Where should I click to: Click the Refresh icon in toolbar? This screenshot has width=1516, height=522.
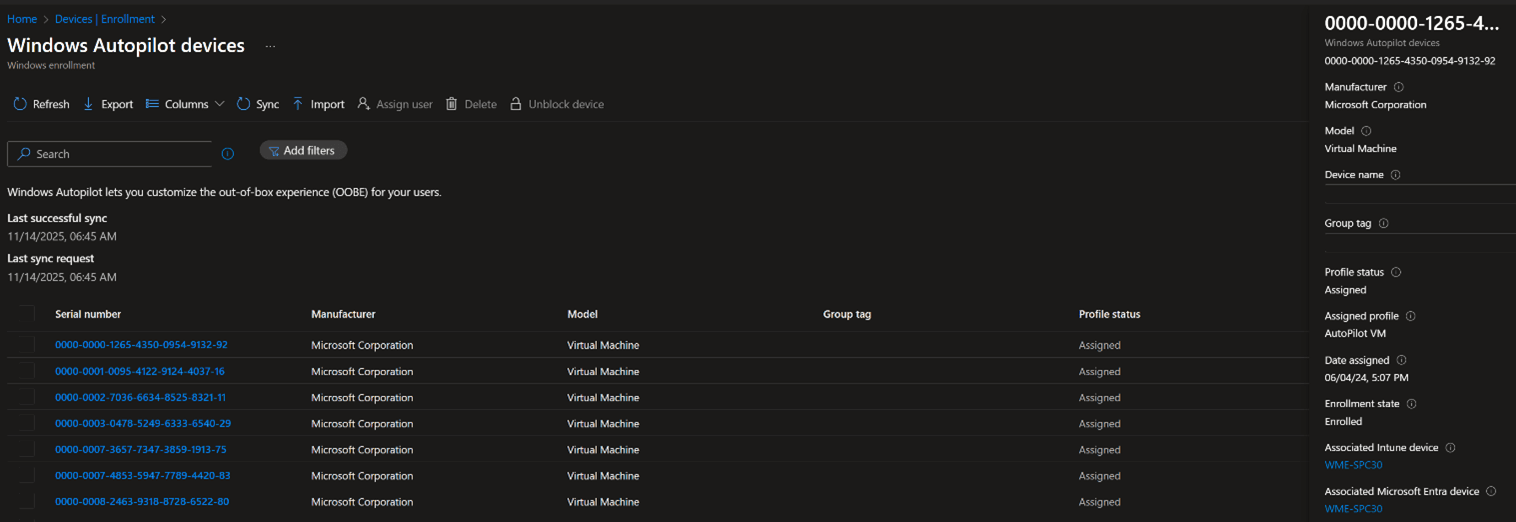pos(20,104)
